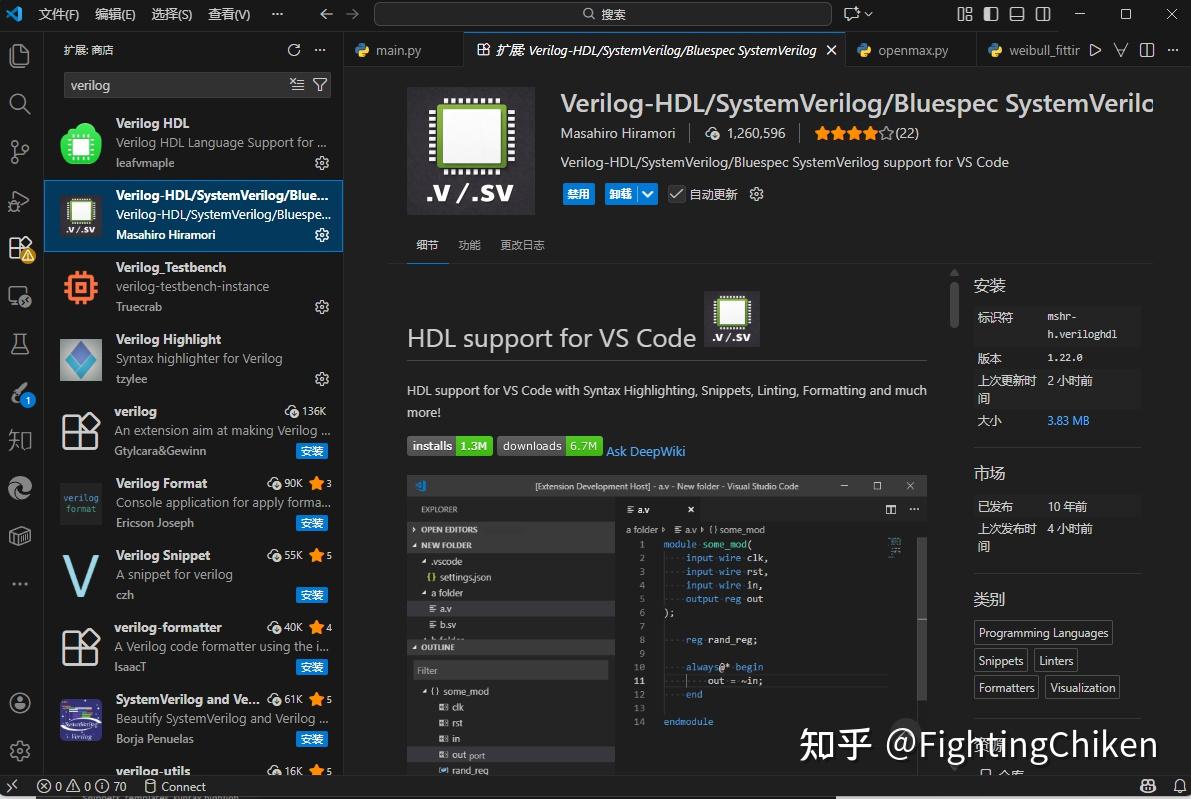This screenshot has height=799, width=1191.
Task: Toggle the extensions filter icon
Action: click(x=319, y=85)
